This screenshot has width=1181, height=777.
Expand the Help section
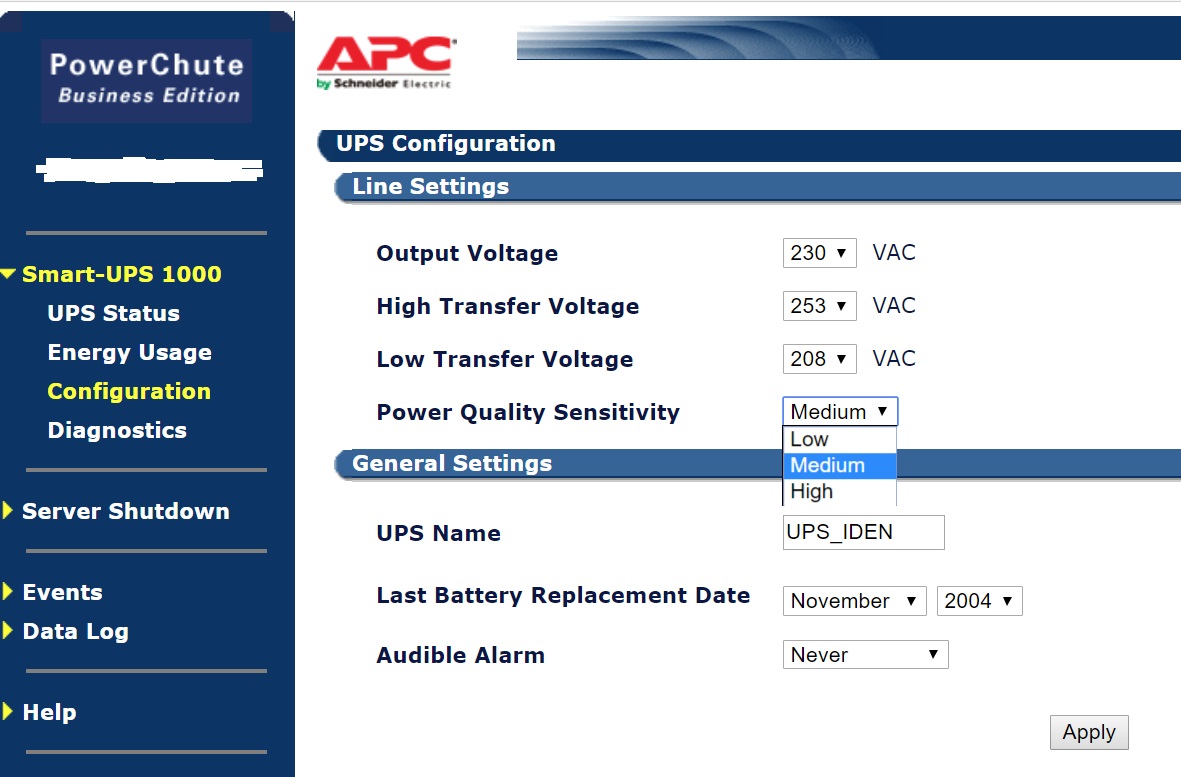(8, 712)
